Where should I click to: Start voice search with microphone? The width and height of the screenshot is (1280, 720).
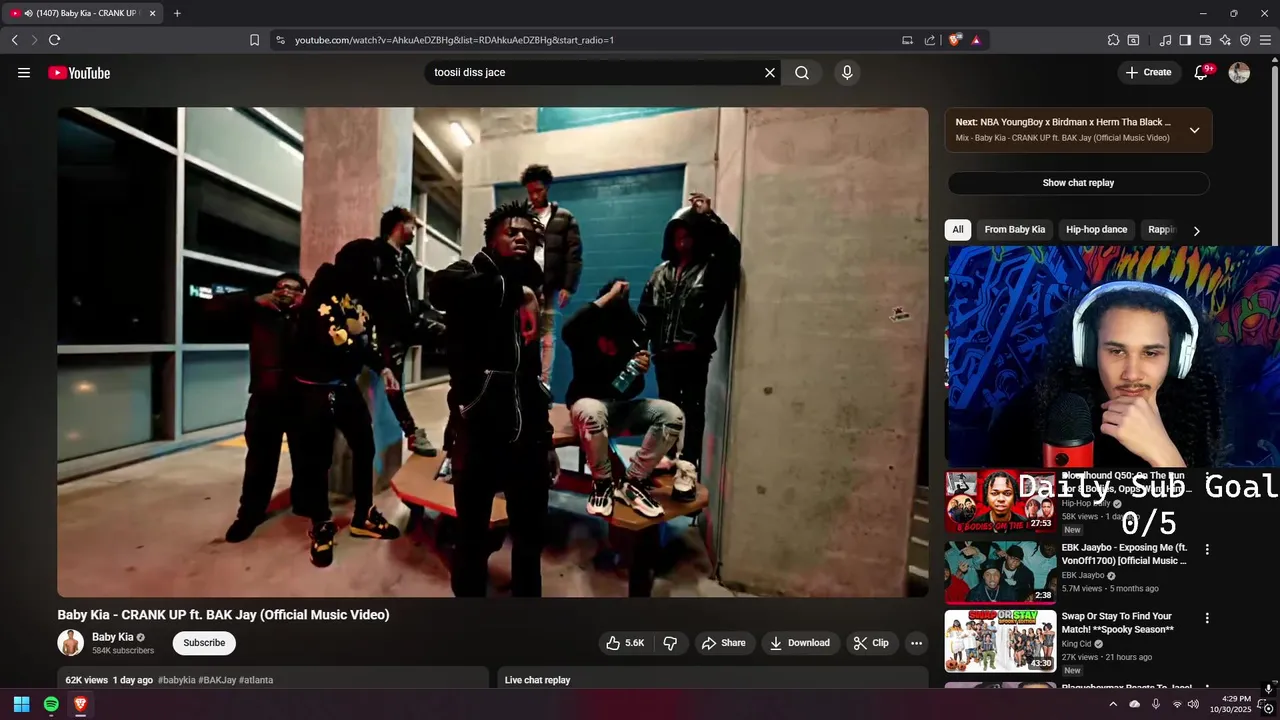pos(847,72)
